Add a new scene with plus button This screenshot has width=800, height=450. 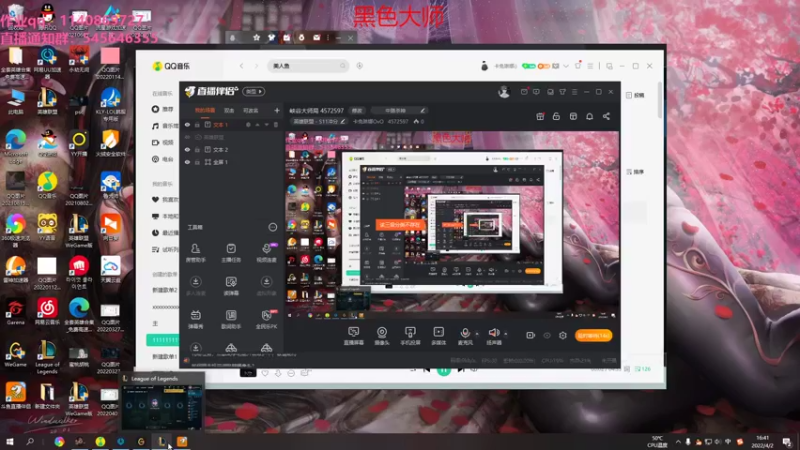(277, 110)
